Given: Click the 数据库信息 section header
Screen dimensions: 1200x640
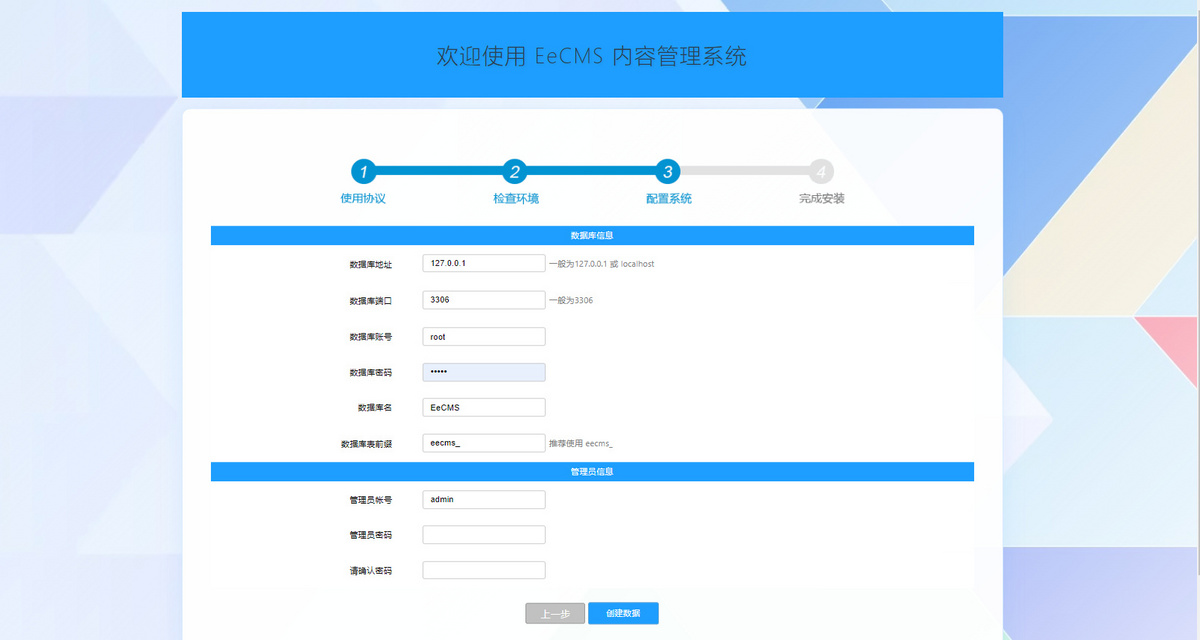Looking at the screenshot, I should [x=592, y=236].
